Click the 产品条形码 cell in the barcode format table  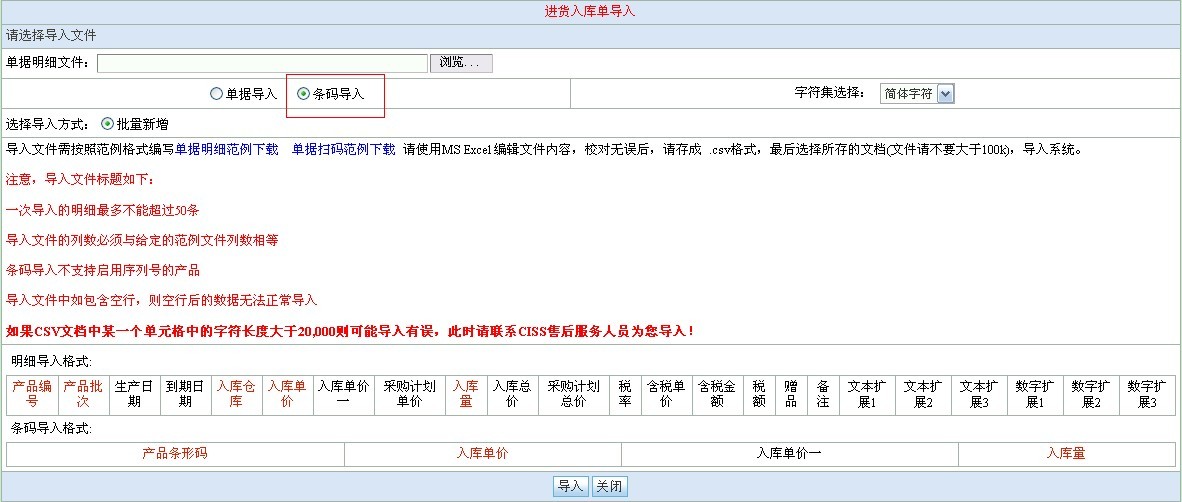(175, 454)
